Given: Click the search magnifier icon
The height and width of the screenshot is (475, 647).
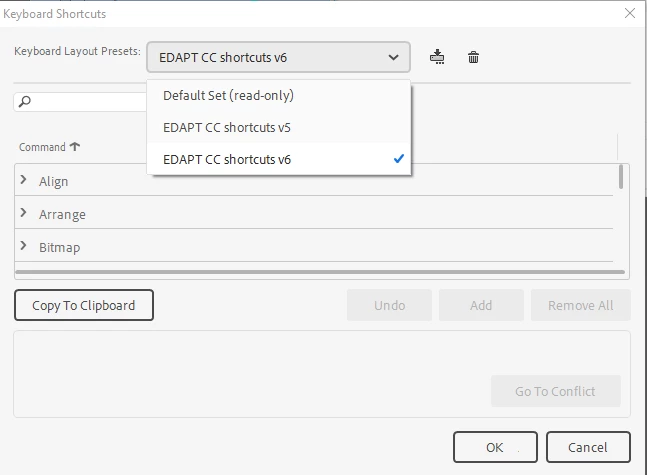Looking at the screenshot, I should (25, 101).
